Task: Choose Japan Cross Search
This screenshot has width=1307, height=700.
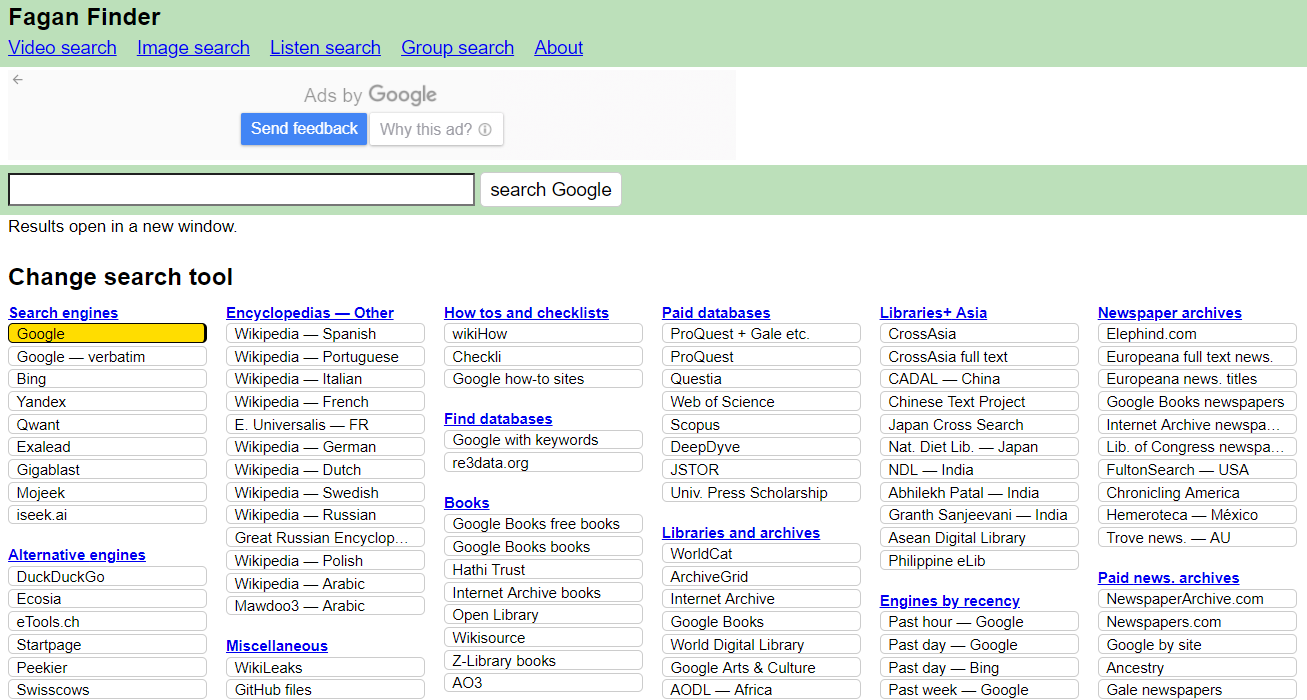Action: [979, 425]
